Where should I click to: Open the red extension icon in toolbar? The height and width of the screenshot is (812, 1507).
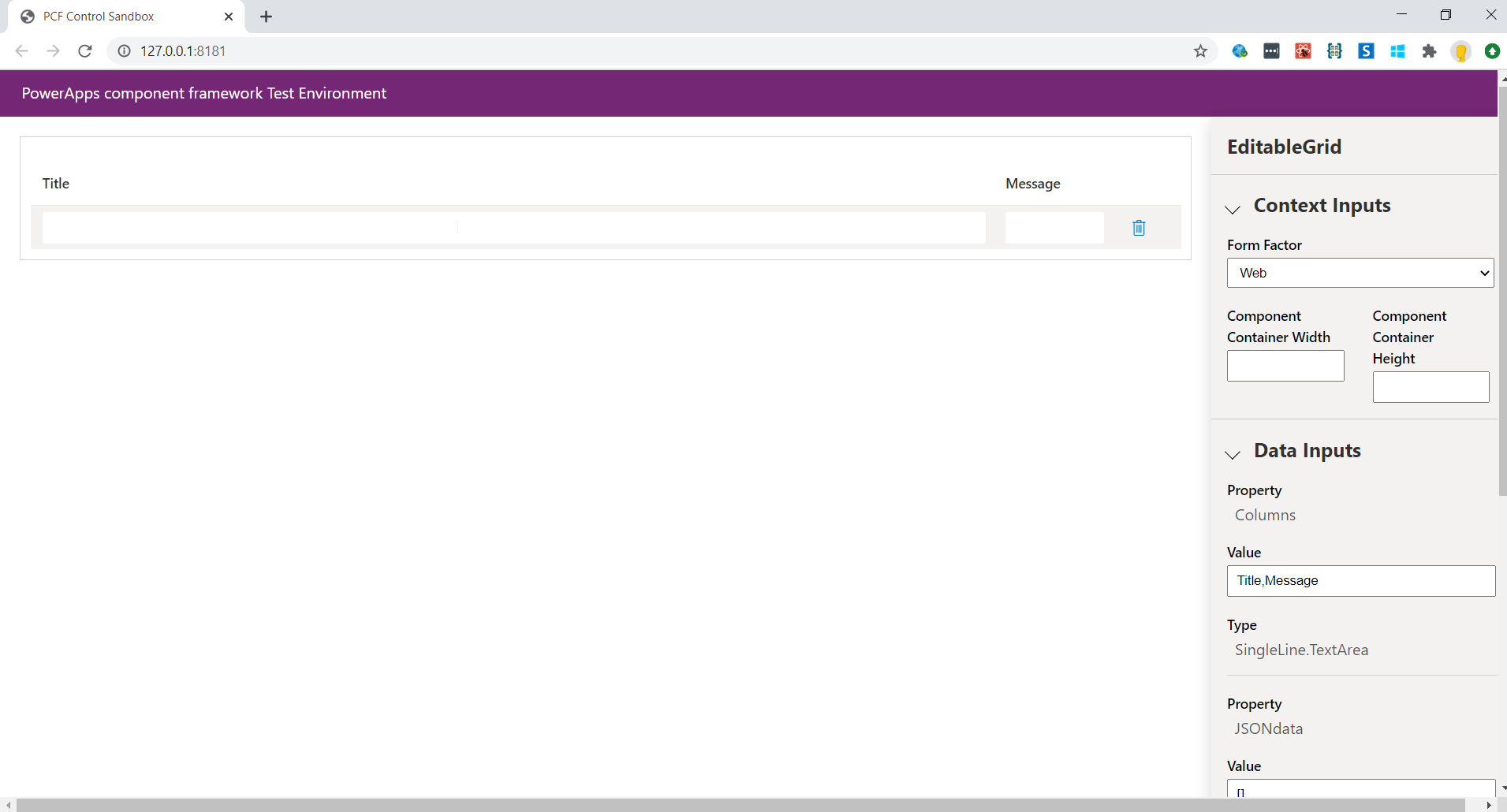point(1303,51)
